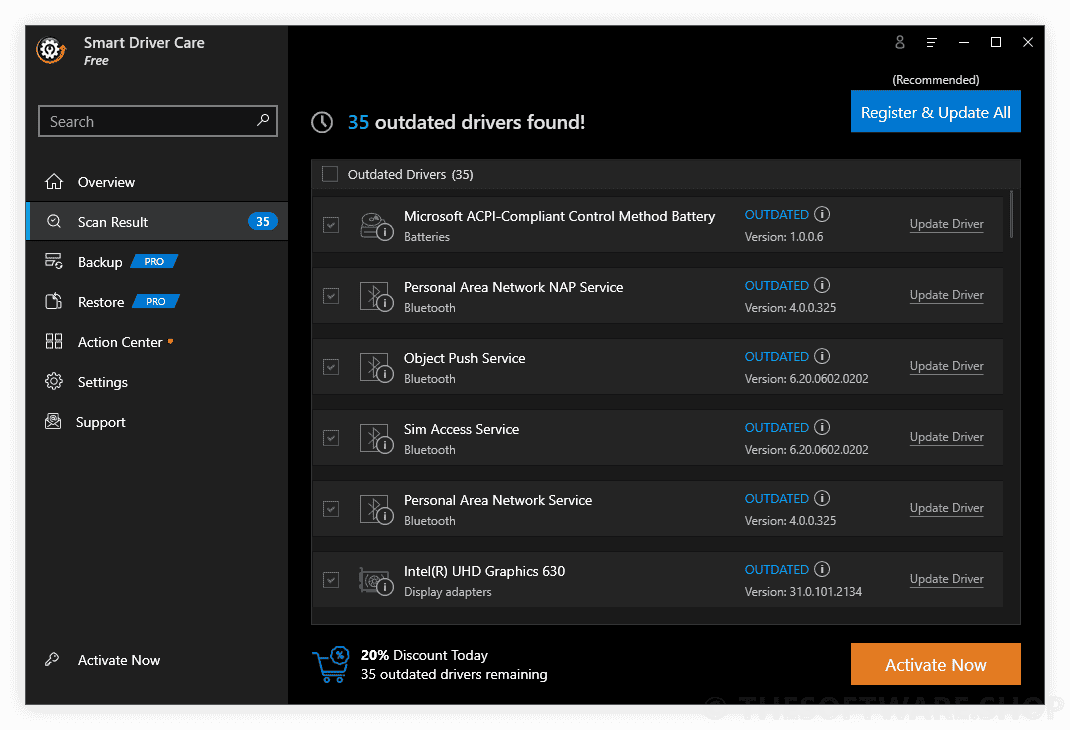Click the Support envelope icon
The height and width of the screenshot is (730, 1070).
[x=53, y=422]
